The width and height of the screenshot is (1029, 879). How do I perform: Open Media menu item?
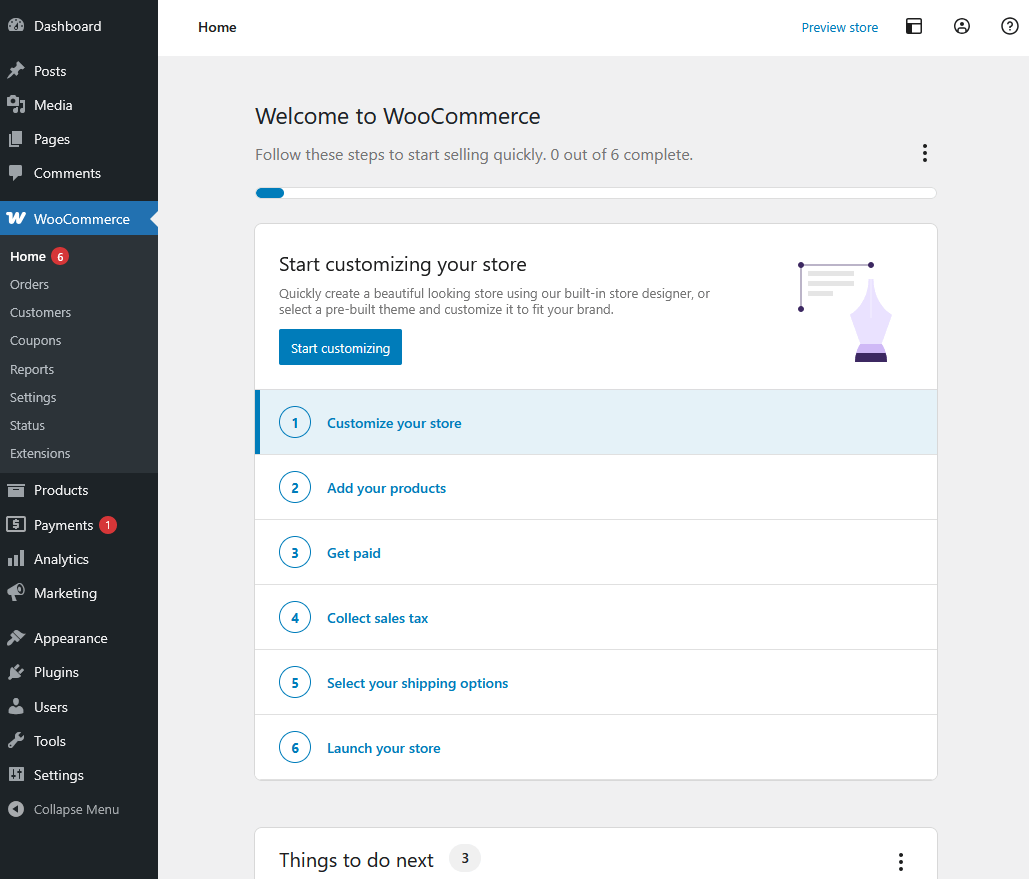click(79, 104)
